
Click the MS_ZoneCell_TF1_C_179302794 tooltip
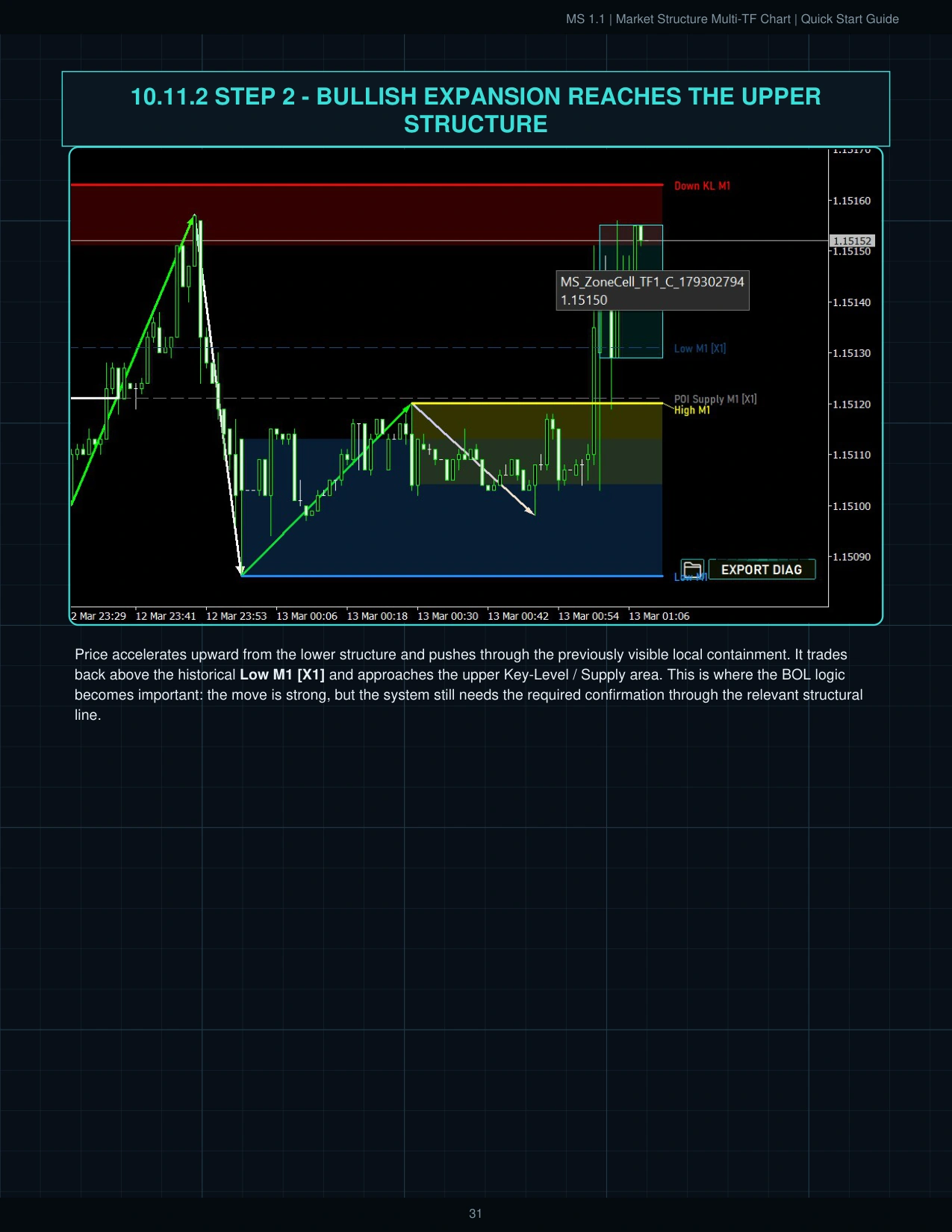[x=653, y=290]
